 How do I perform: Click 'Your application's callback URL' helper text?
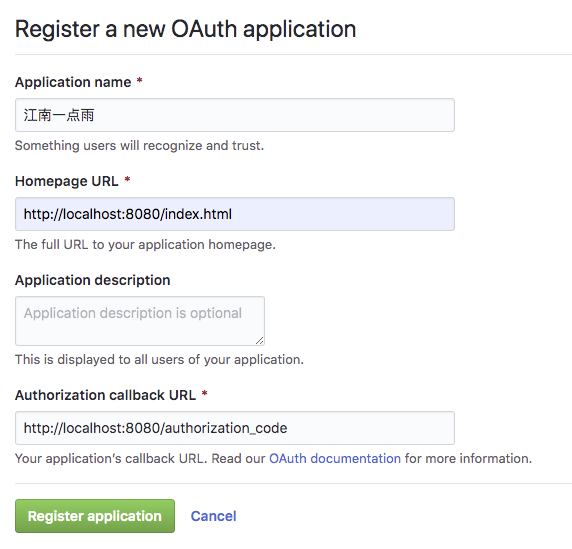click(x=111, y=459)
